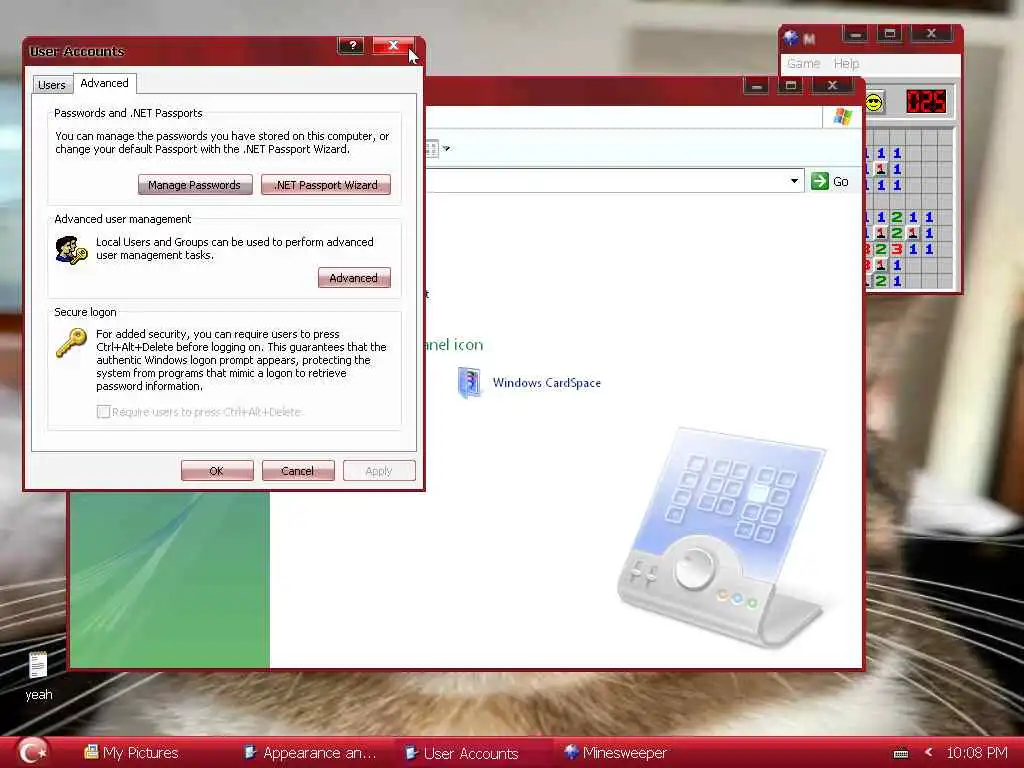This screenshot has height=768, width=1024.
Task: Maximize the Control Panel window
Action: point(791,86)
